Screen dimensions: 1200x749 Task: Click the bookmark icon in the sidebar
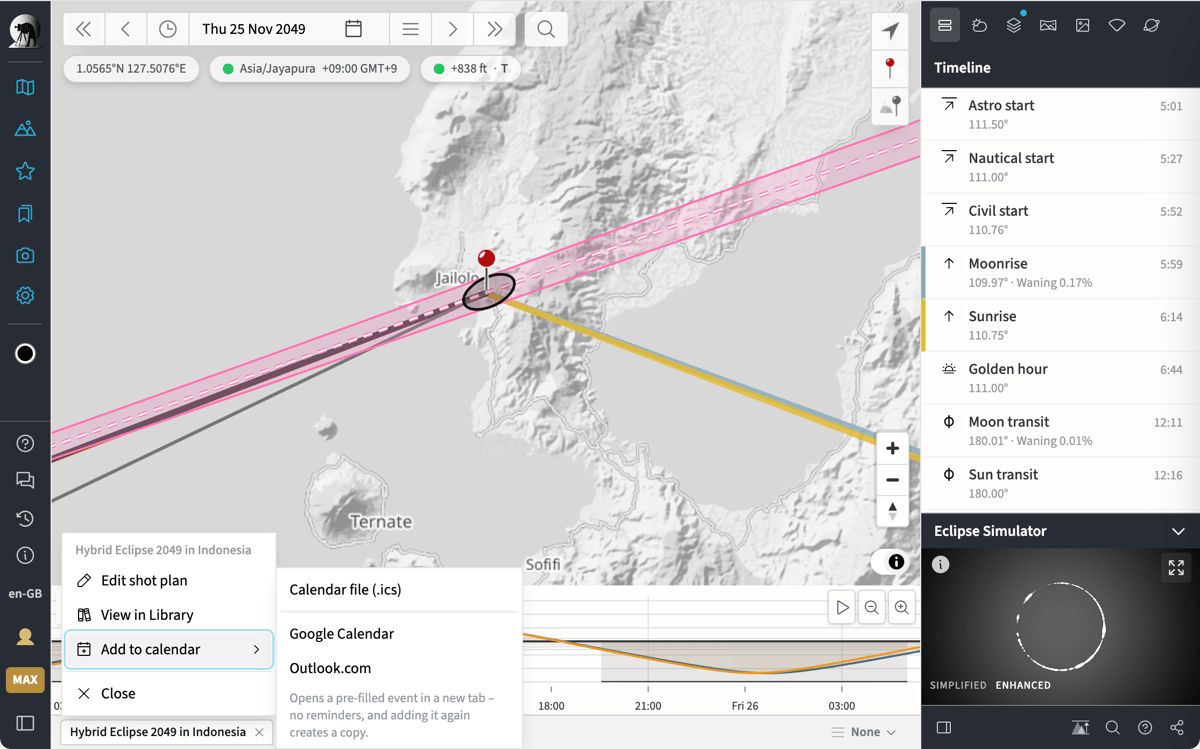pyautogui.click(x=25, y=213)
